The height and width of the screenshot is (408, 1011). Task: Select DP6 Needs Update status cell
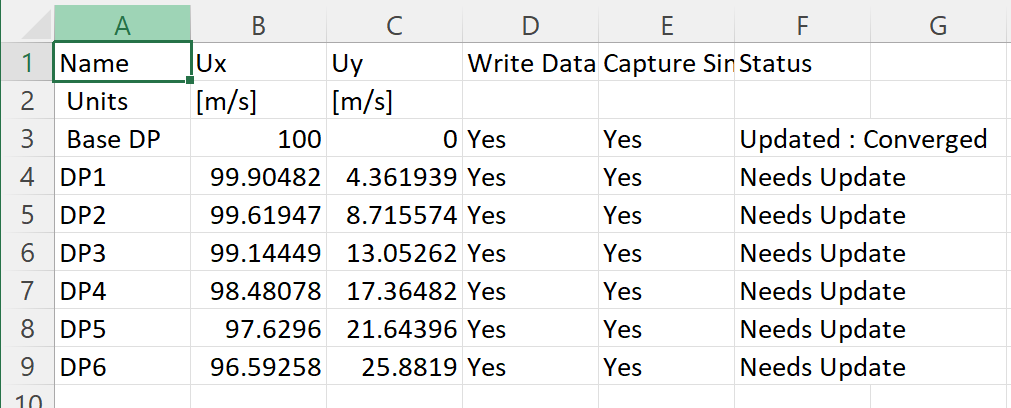click(822, 367)
